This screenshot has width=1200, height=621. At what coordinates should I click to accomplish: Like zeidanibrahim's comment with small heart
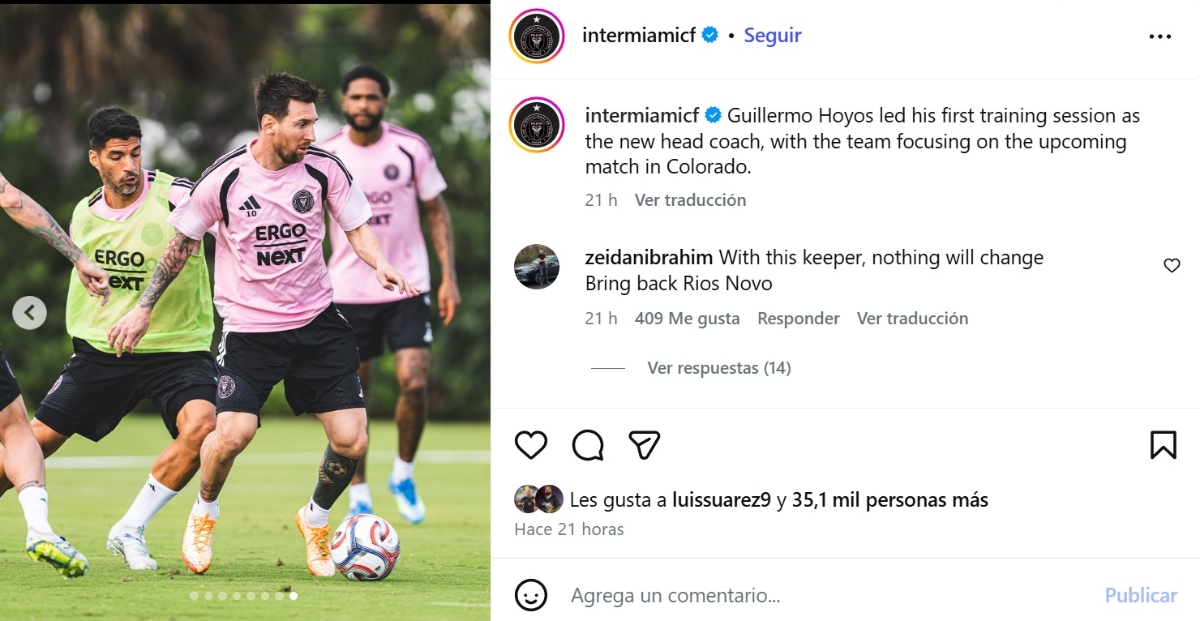point(1172,266)
